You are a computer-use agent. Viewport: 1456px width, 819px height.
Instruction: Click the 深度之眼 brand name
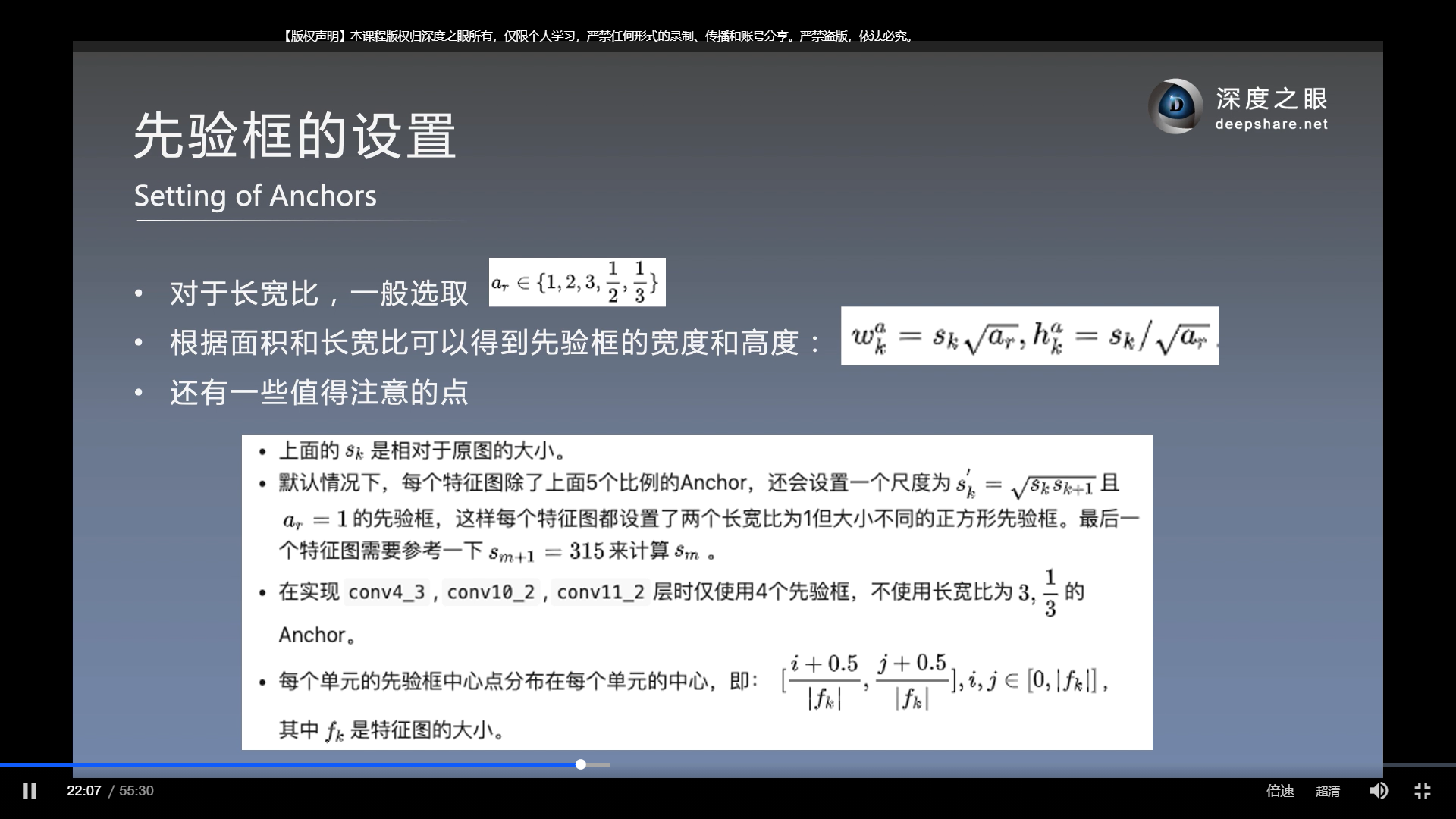coord(1272,99)
